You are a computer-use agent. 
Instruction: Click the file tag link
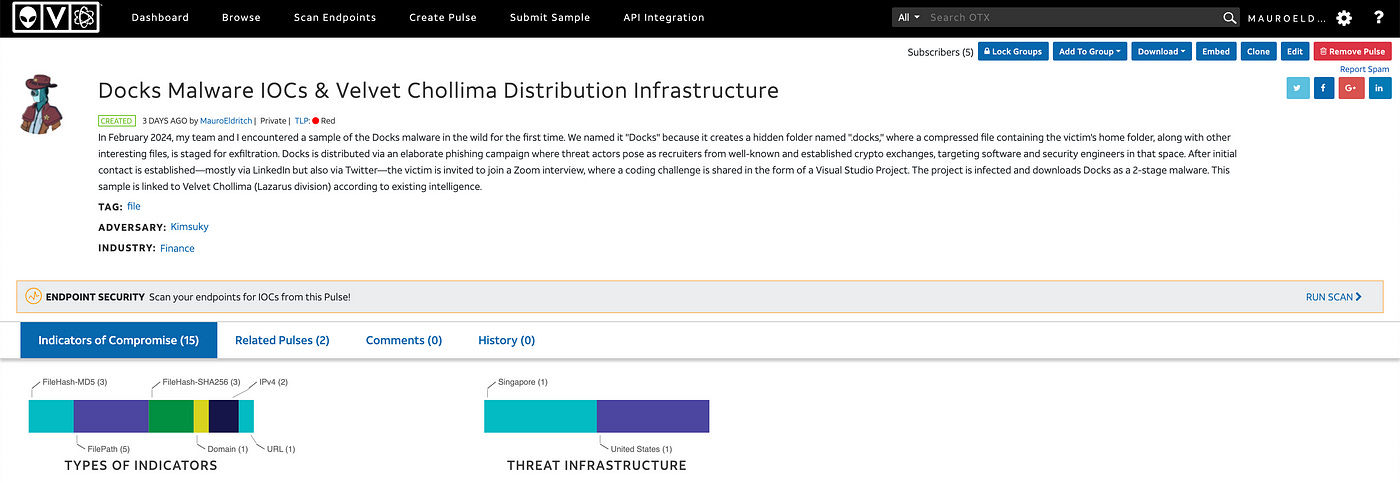coord(134,206)
